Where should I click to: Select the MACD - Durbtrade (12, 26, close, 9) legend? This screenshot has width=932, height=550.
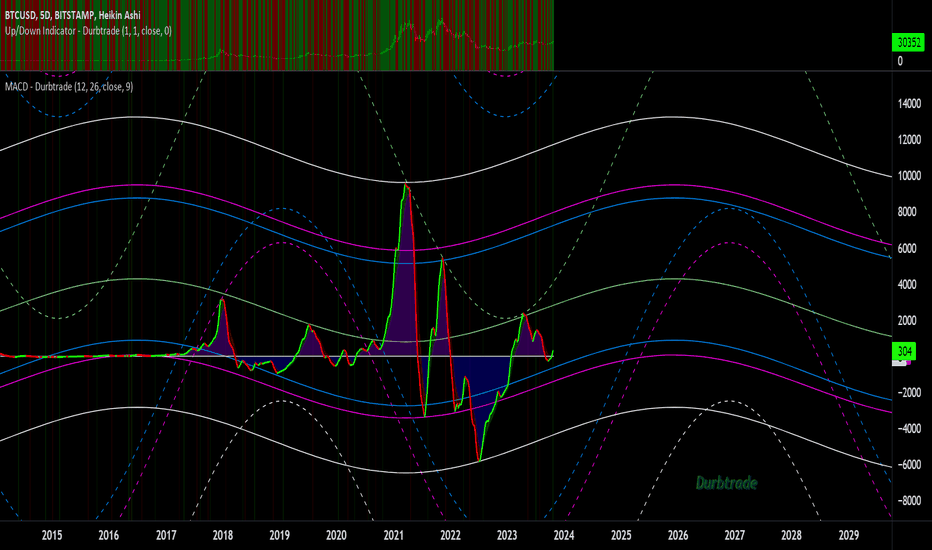click(69, 87)
